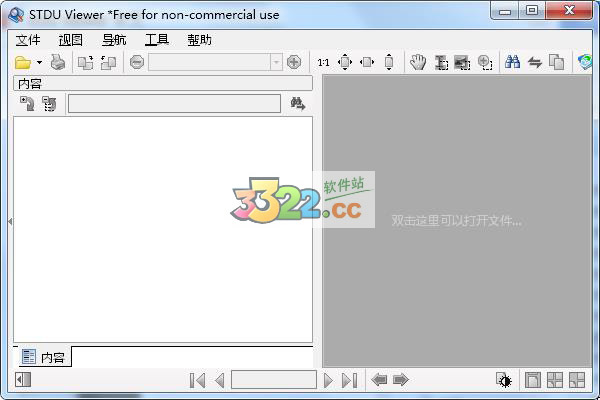Open the 文件 menu
The height and width of the screenshot is (400, 600).
(x=28, y=40)
